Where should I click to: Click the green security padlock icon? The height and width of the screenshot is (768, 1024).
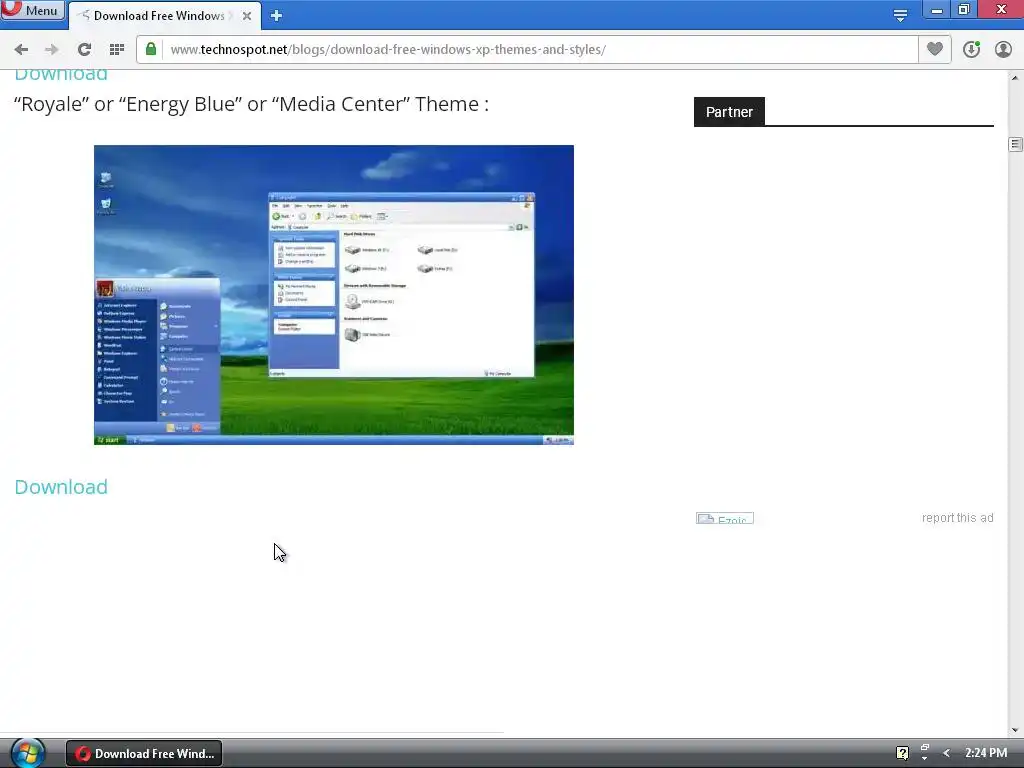[151, 49]
